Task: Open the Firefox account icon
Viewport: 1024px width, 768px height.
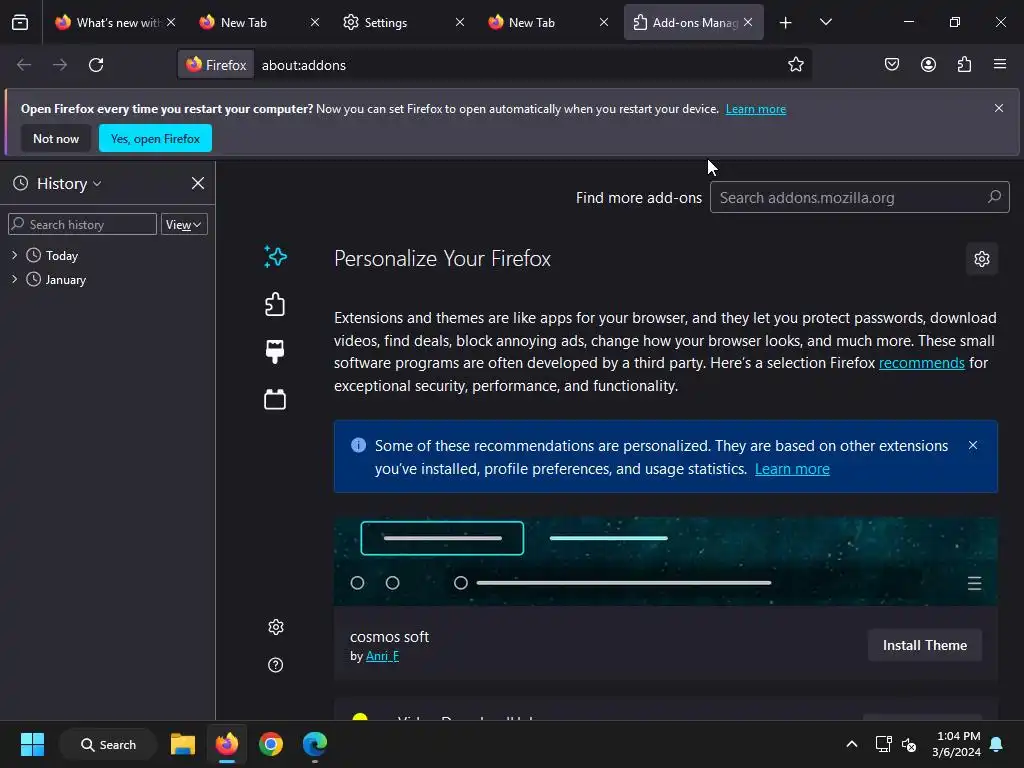Action: pyautogui.click(x=928, y=65)
